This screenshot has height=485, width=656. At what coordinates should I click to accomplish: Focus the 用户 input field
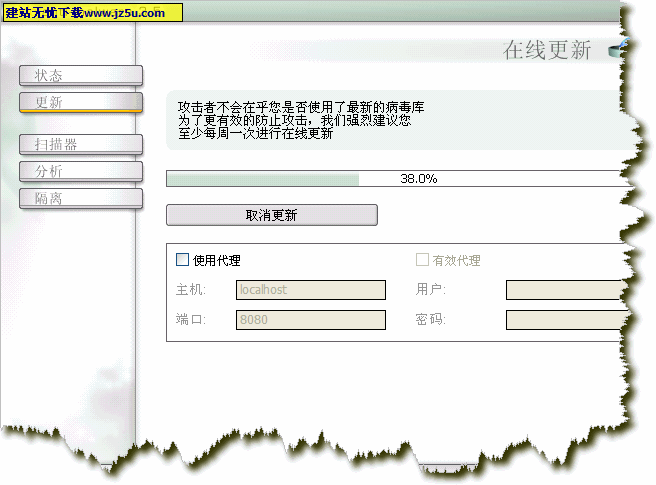566,290
